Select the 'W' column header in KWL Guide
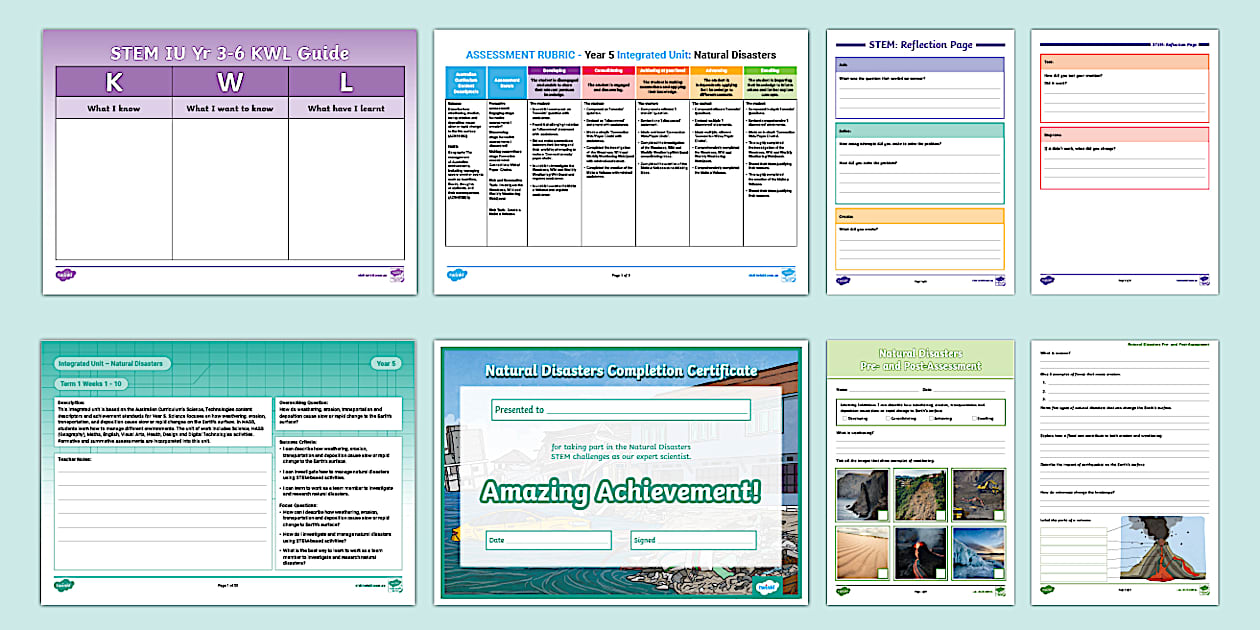The image size is (1260, 630). [x=229, y=81]
